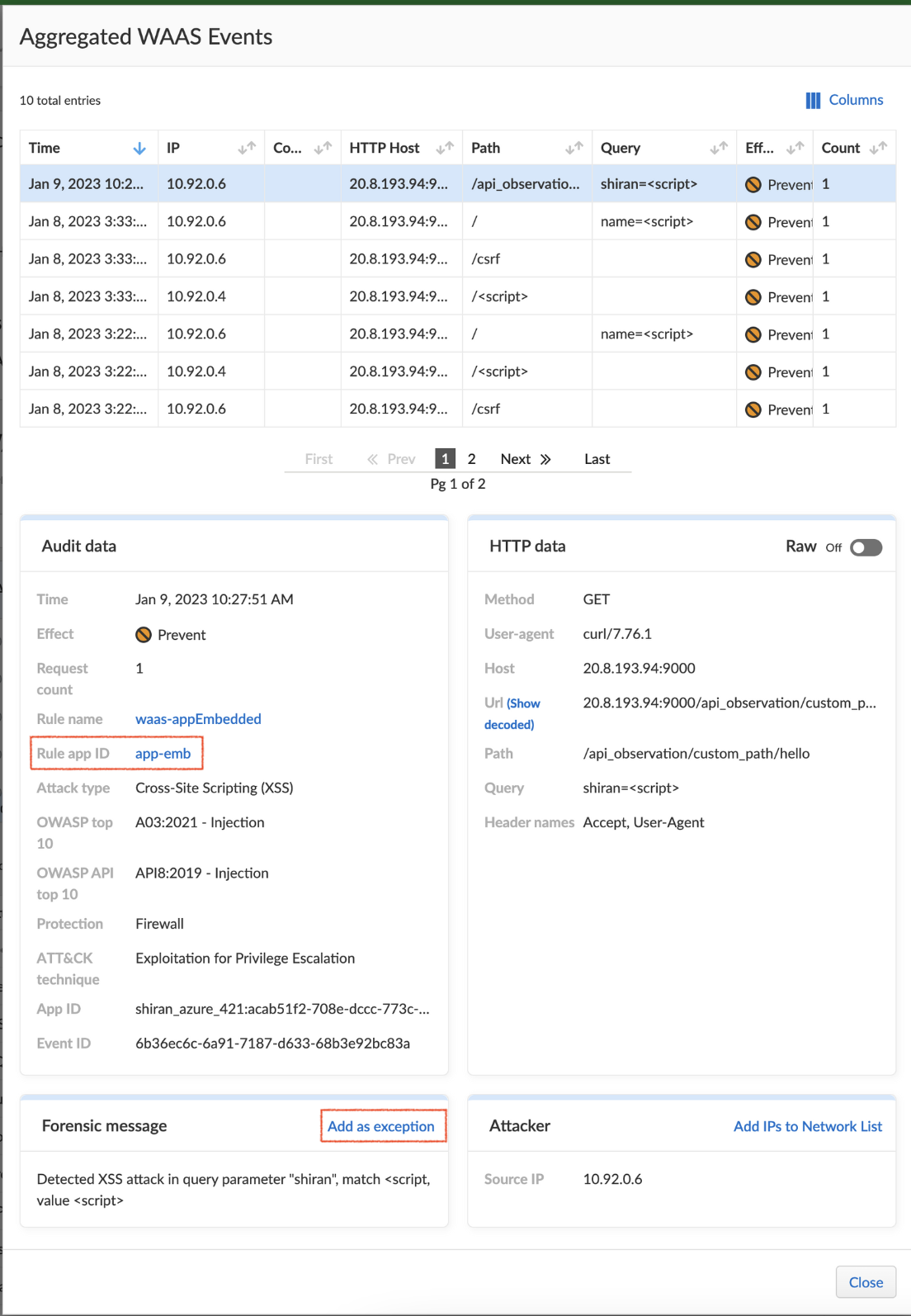
Task: Click API8:2019 - Injection value
Action: click(x=202, y=873)
